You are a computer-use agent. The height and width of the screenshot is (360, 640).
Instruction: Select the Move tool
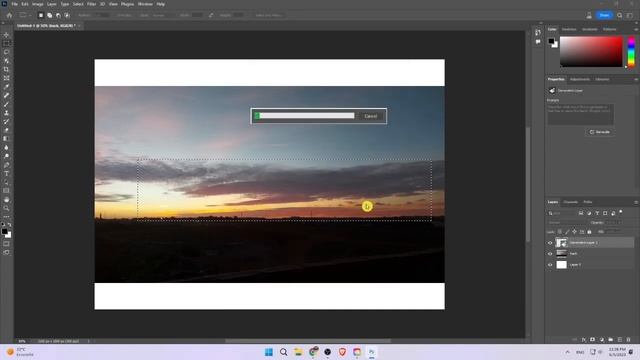6,35
